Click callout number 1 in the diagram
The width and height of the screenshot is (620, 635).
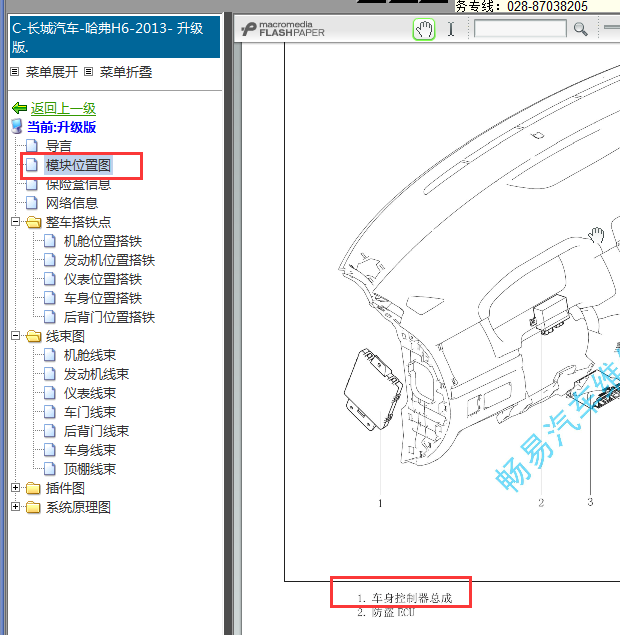[380, 503]
